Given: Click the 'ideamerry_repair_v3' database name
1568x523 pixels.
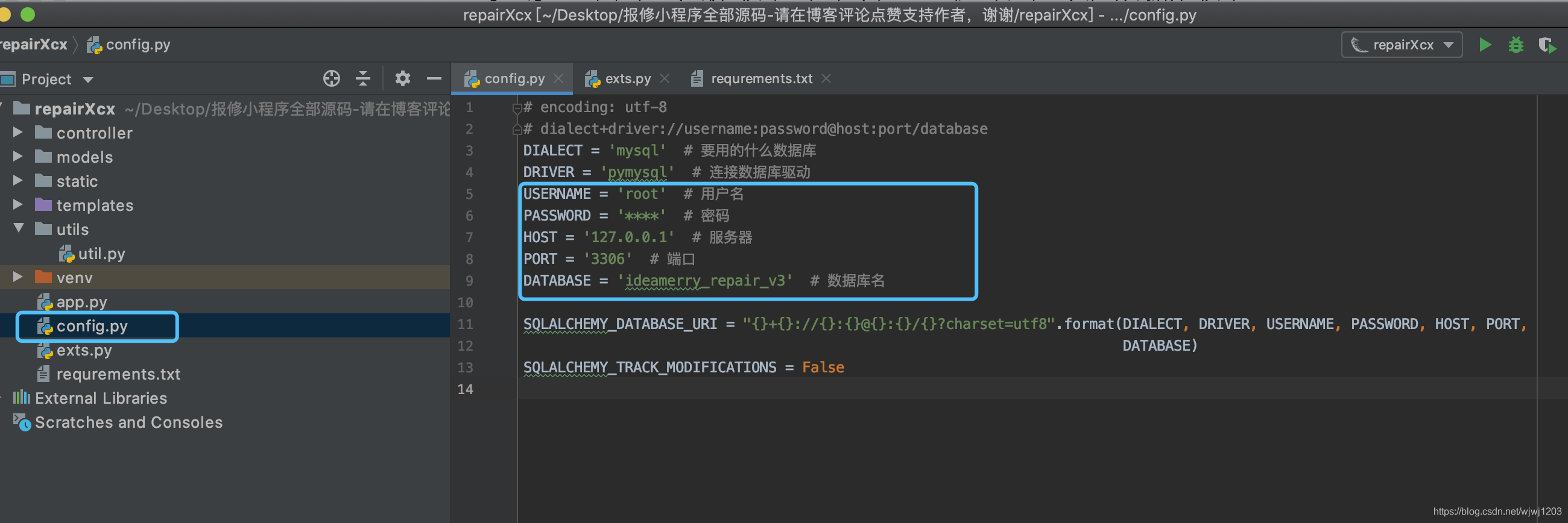Looking at the screenshot, I should [705, 281].
